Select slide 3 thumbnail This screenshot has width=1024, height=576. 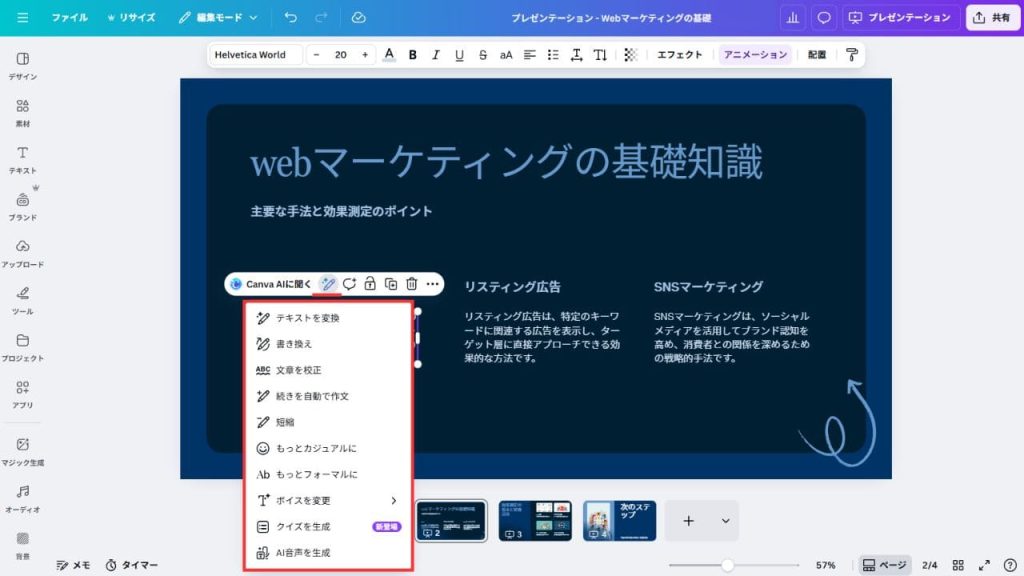(535, 520)
